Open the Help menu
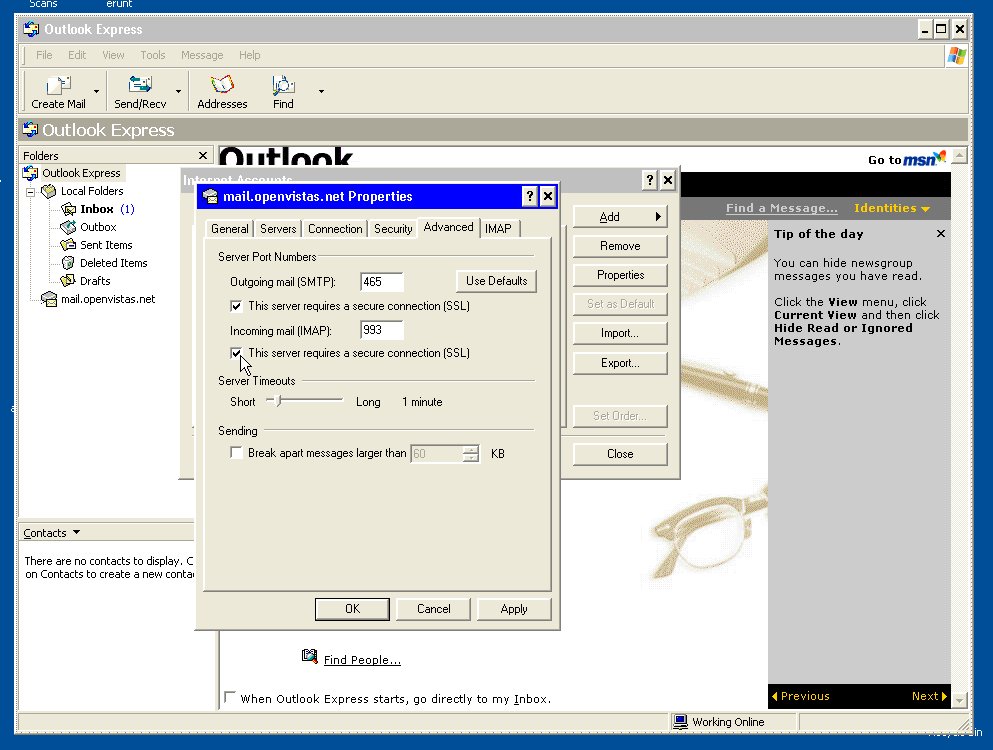The height and width of the screenshot is (750, 993). point(250,55)
